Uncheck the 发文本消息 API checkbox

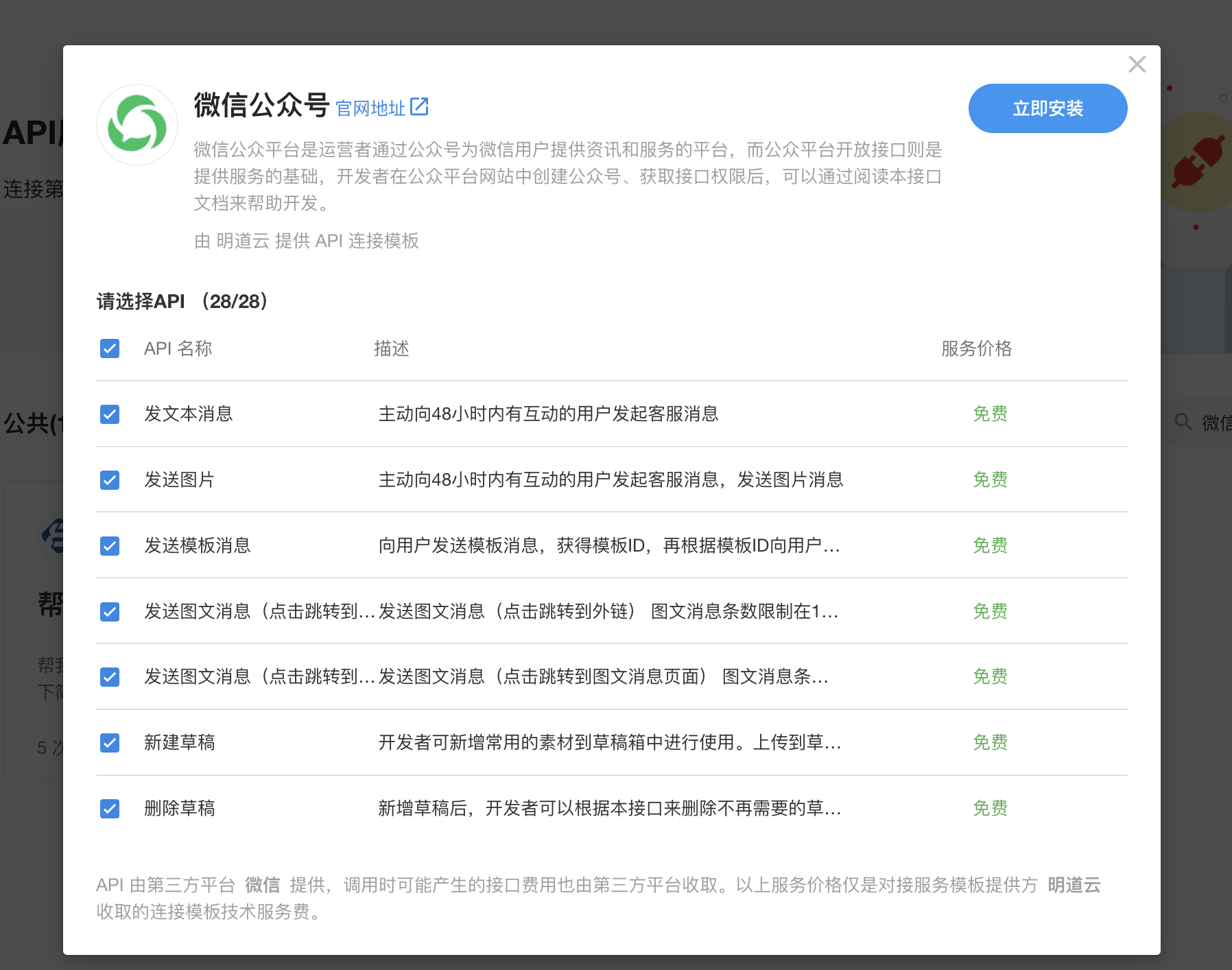click(110, 414)
